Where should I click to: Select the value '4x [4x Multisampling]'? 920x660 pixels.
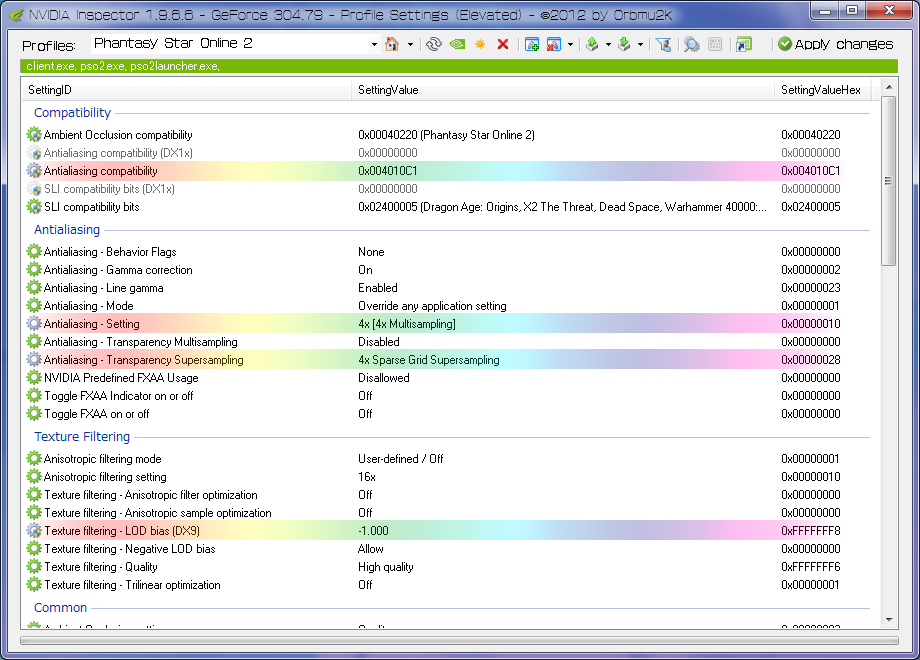tap(407, 324)
